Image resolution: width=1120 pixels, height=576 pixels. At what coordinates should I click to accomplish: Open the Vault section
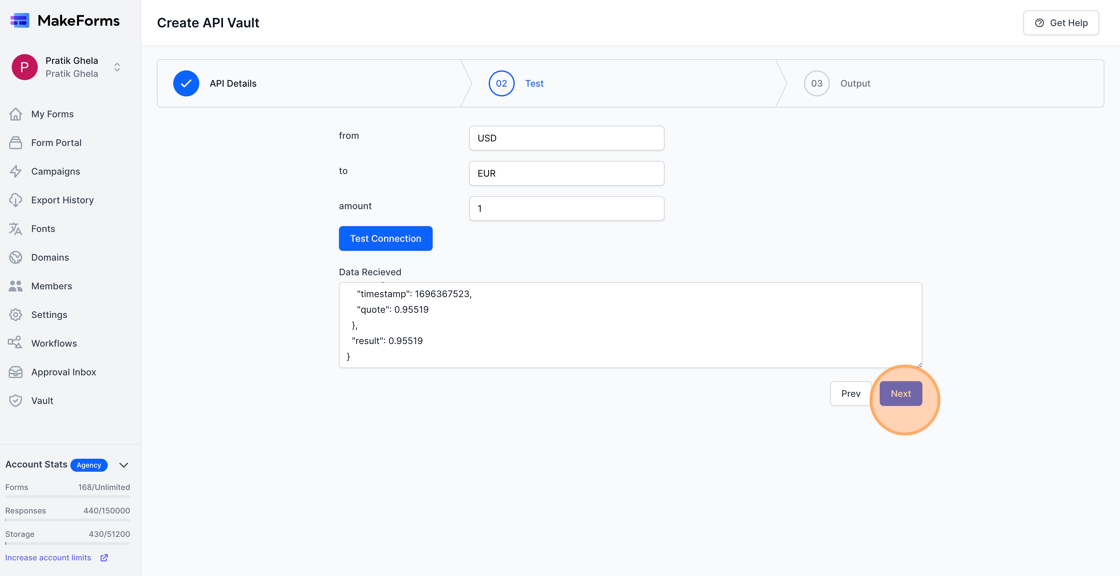click(x=40, y=400)
